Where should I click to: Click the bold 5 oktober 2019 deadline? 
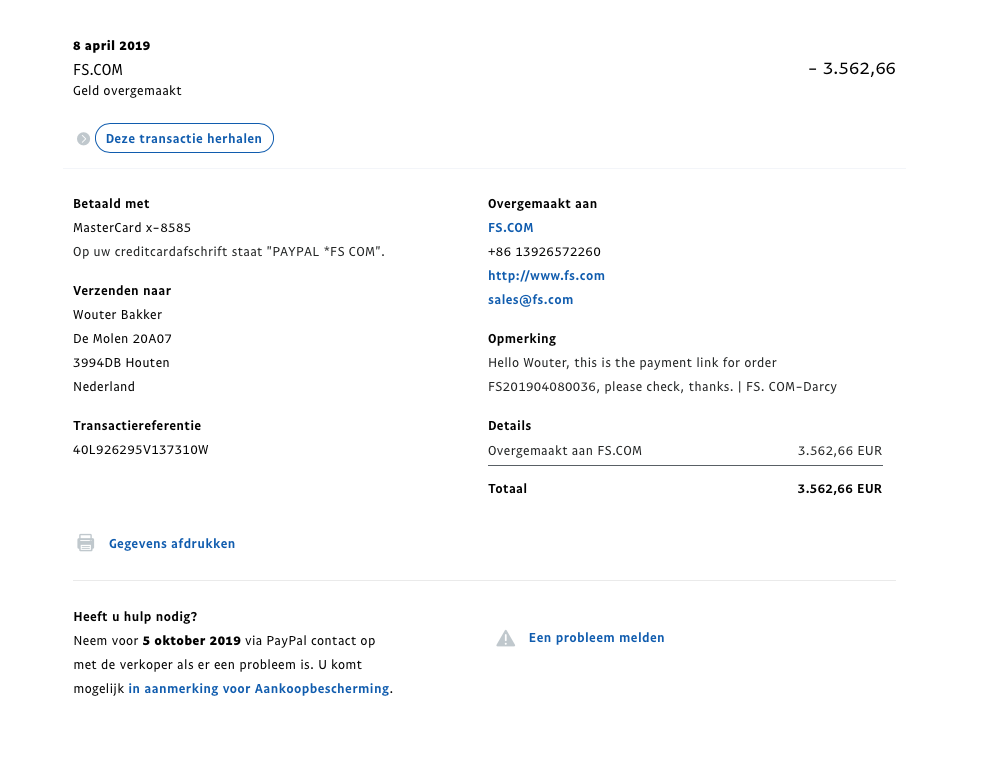pyautogui.click(x=191, y=640)
